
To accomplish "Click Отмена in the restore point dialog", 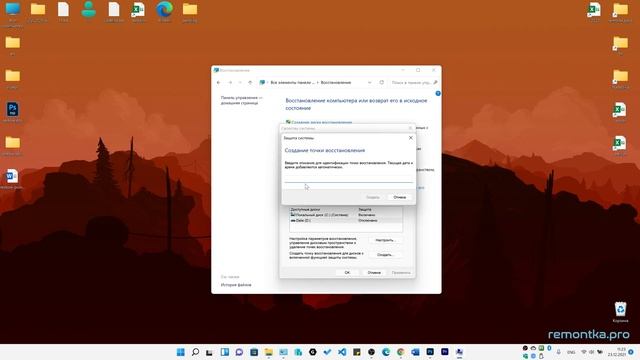I will coord(400,197).
